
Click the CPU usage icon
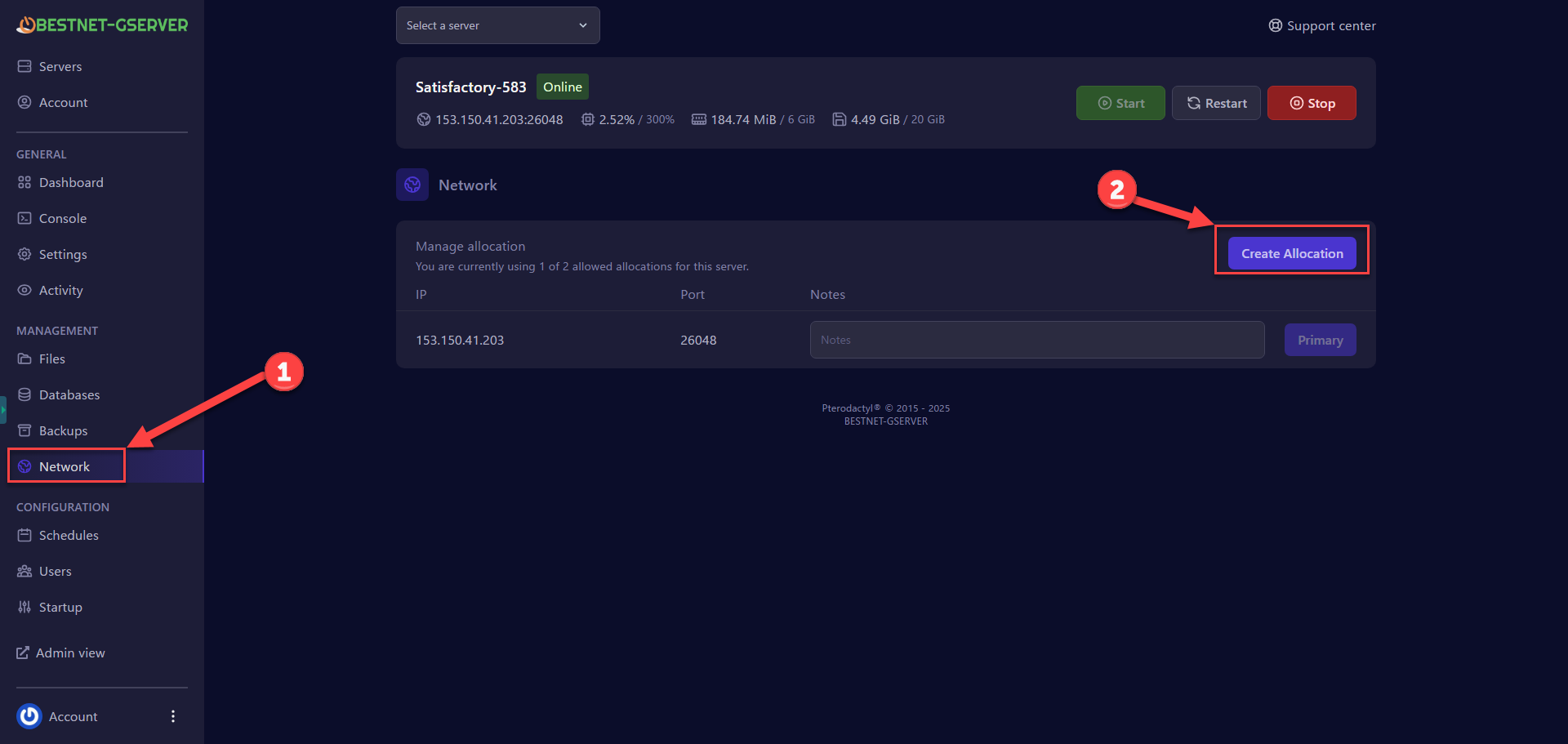[x=587, y=119]
